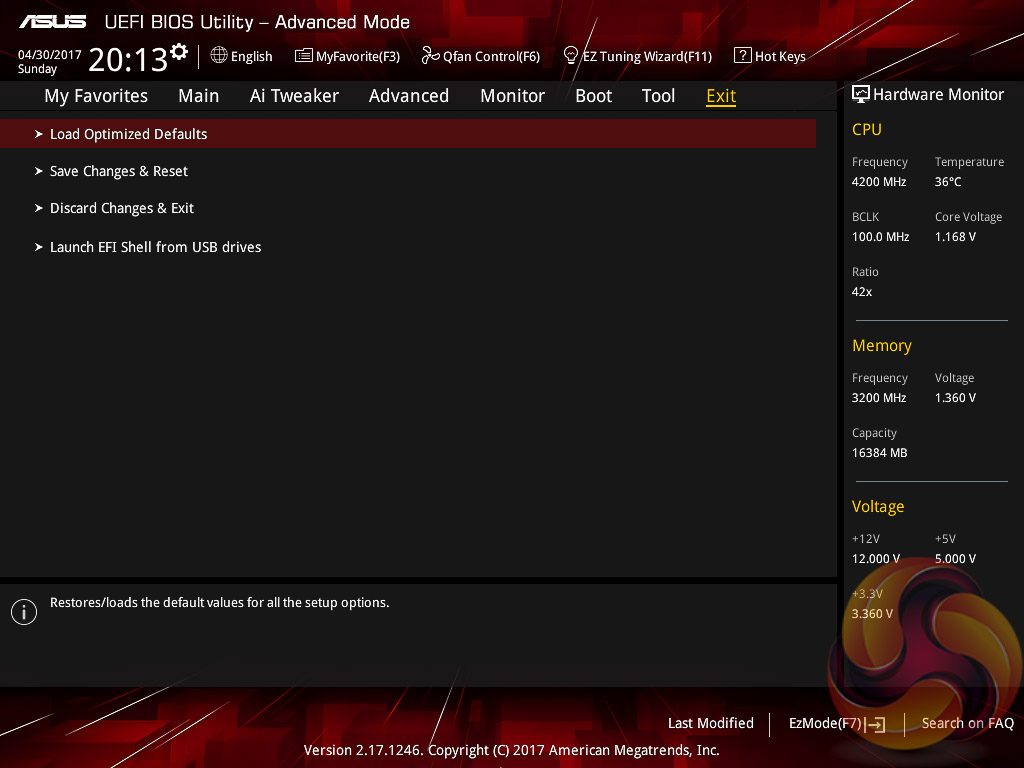
Task: Switch to the Main tab
Action: pyautogui.click(x=199, y=96)
